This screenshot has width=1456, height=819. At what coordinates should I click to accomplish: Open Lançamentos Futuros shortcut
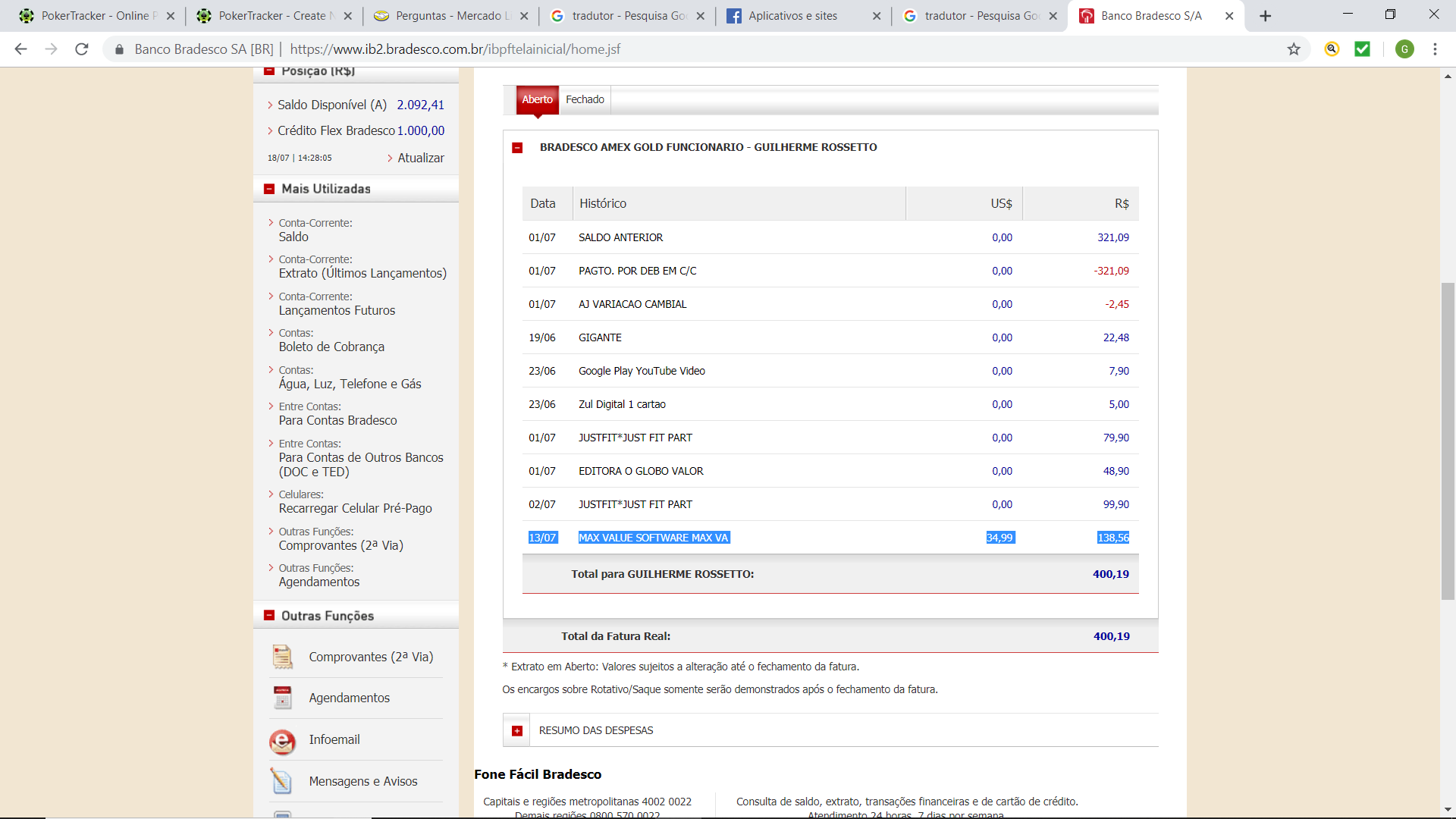[337, 310]
